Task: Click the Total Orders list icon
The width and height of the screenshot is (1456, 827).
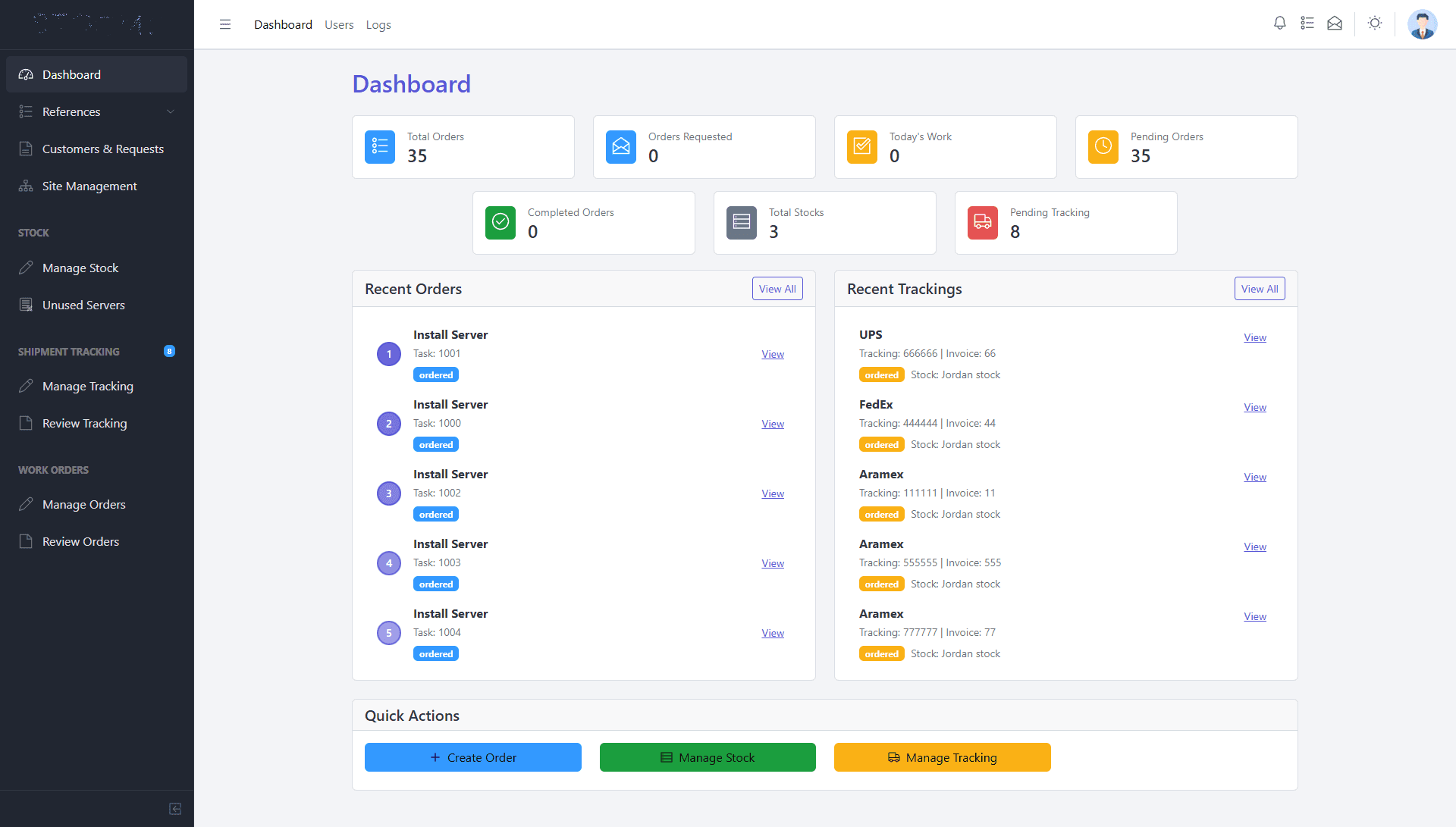Action: pos(380,147)
